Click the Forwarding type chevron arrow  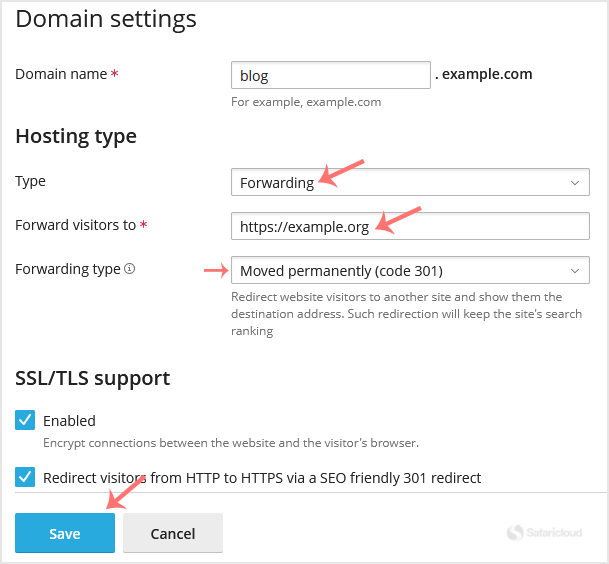(574, 270)
